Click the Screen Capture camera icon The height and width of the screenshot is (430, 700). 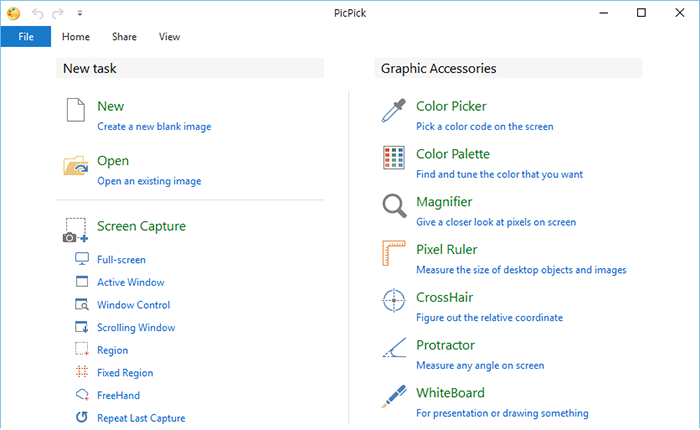76,230
